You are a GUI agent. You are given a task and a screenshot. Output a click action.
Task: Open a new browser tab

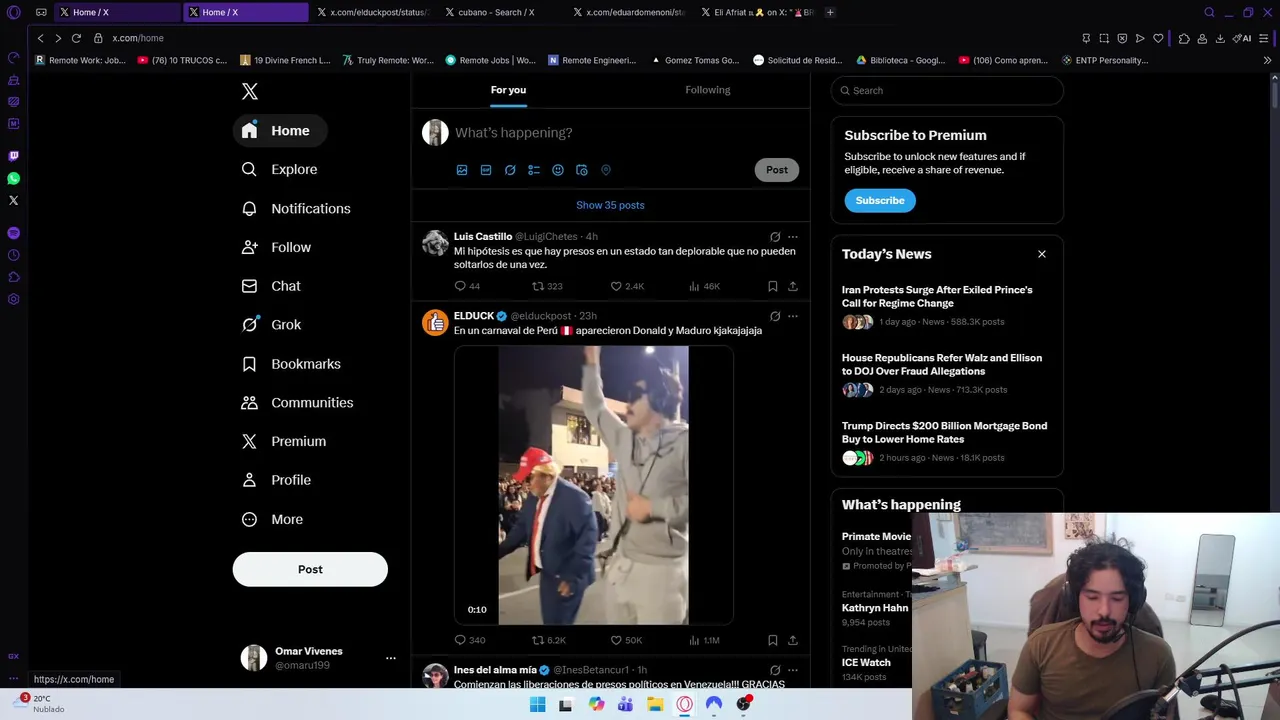point(830,12)
